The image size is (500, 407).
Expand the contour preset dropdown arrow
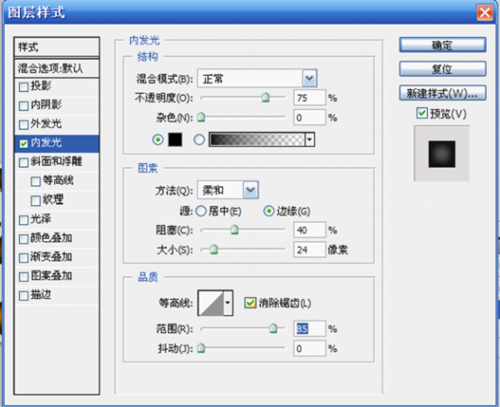click(228, 303)
